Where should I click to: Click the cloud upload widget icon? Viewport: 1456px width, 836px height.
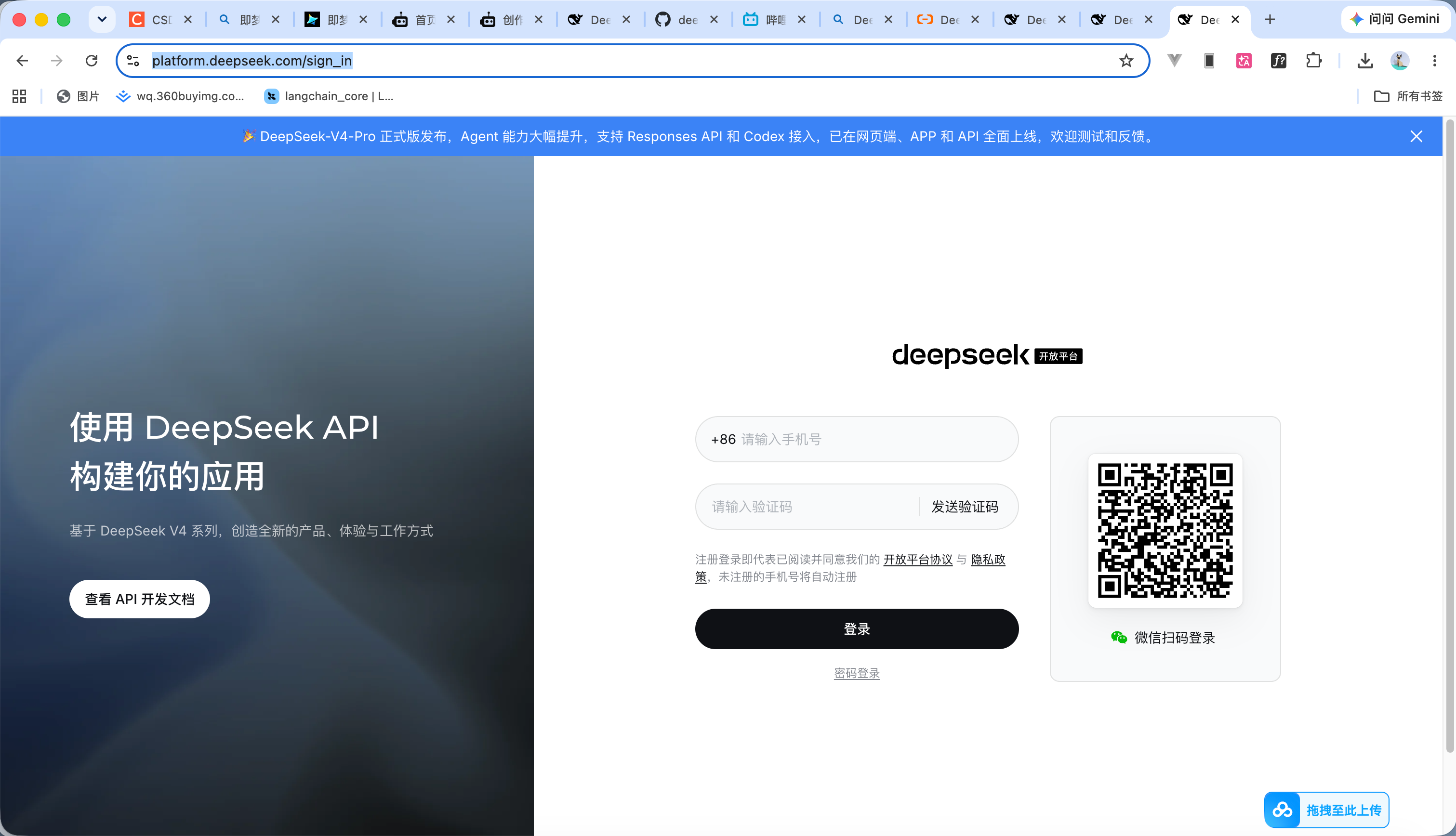(x=1283, y=810)
